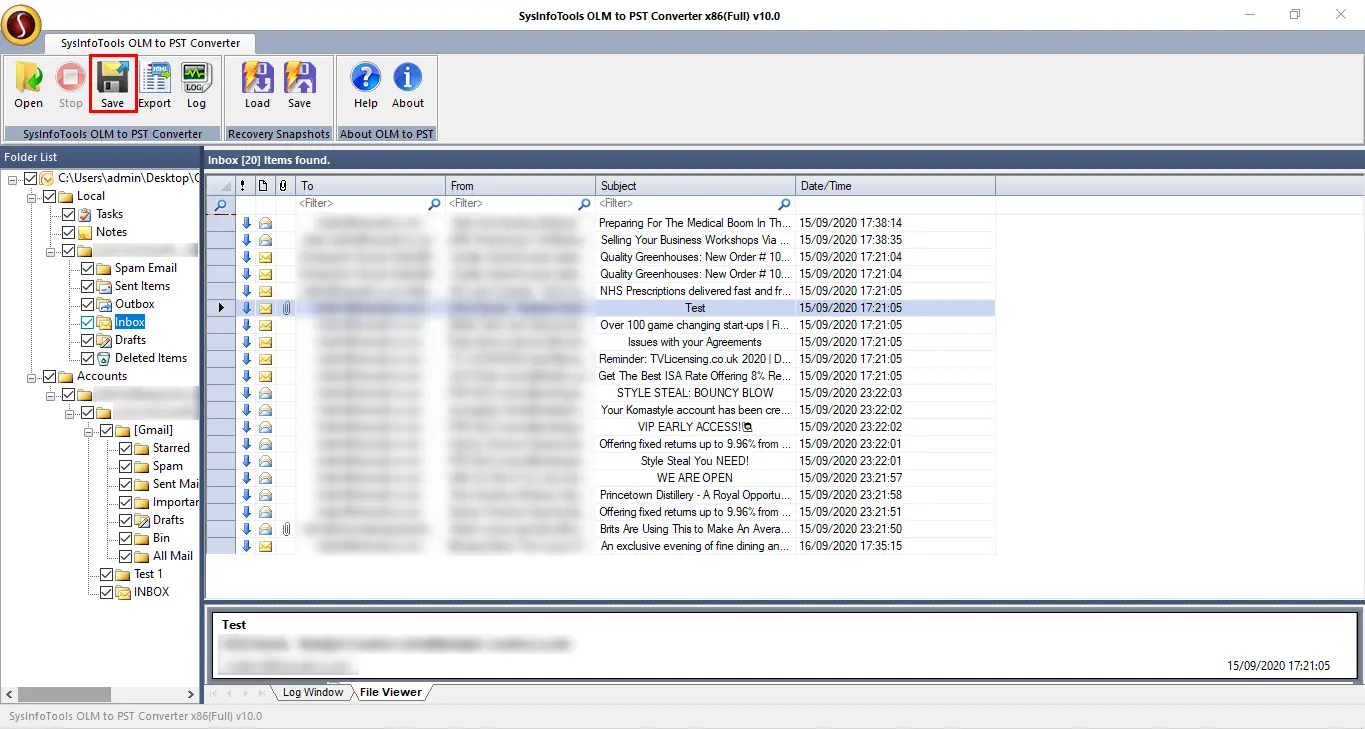Uncheck the Outbox checkbox
1365x729 pixels.
[x=87, y=304]
